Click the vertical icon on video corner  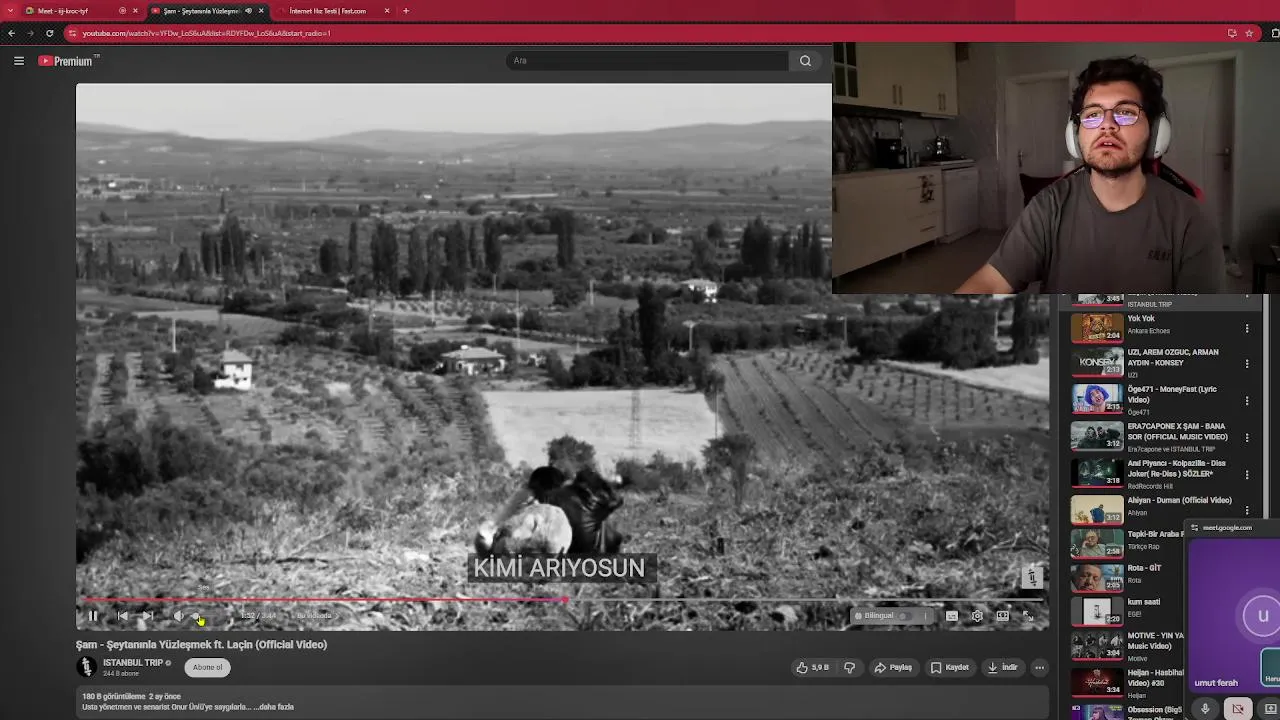pos(1033,577)
